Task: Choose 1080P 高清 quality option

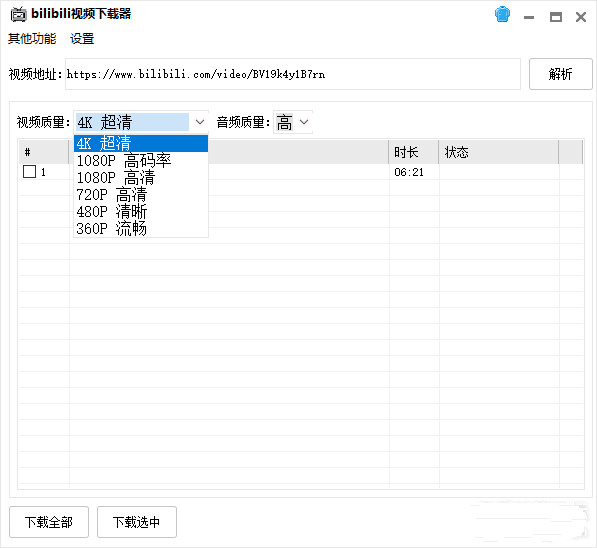Action: point(141,177)
